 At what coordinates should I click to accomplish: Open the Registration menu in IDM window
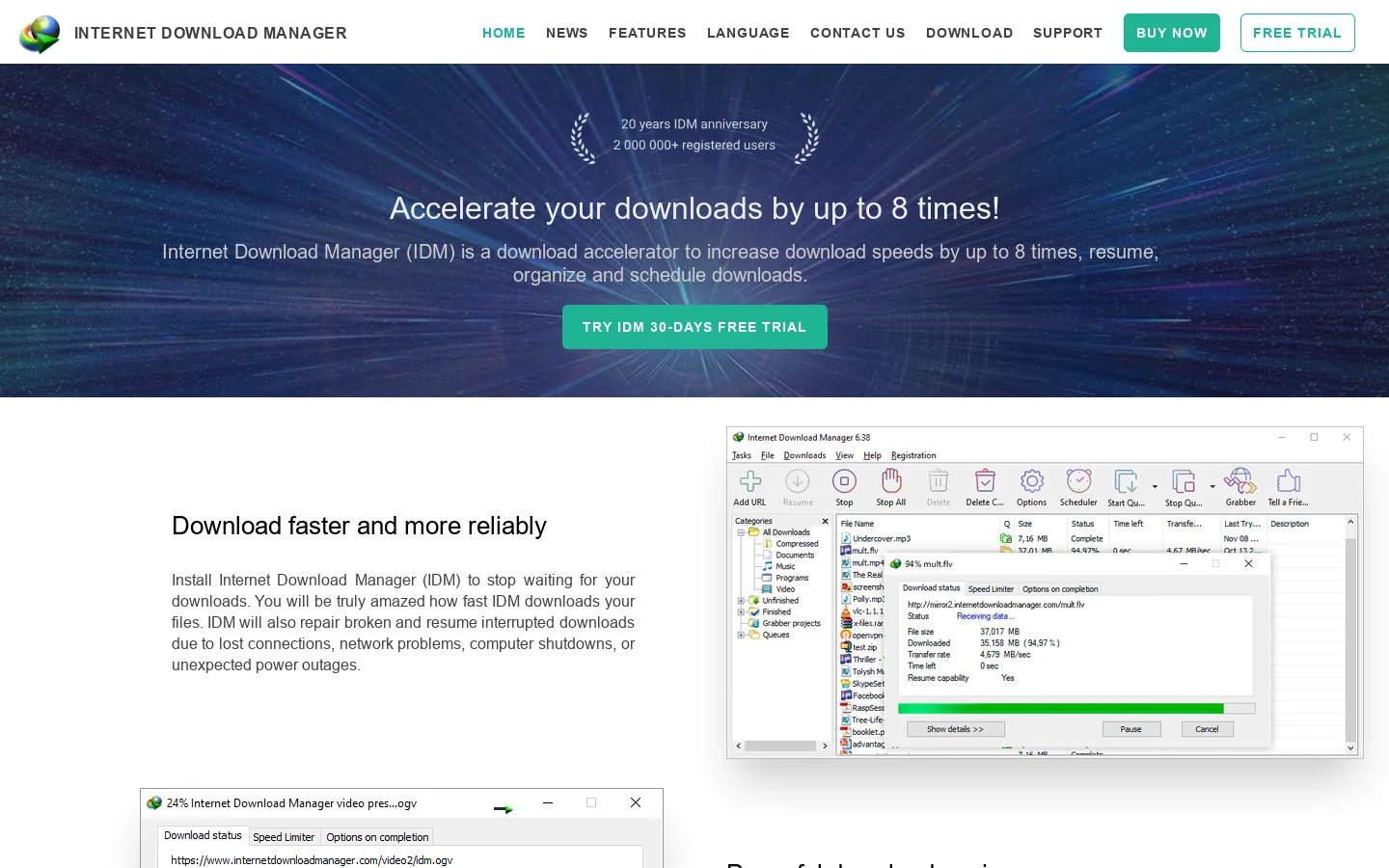913,455
